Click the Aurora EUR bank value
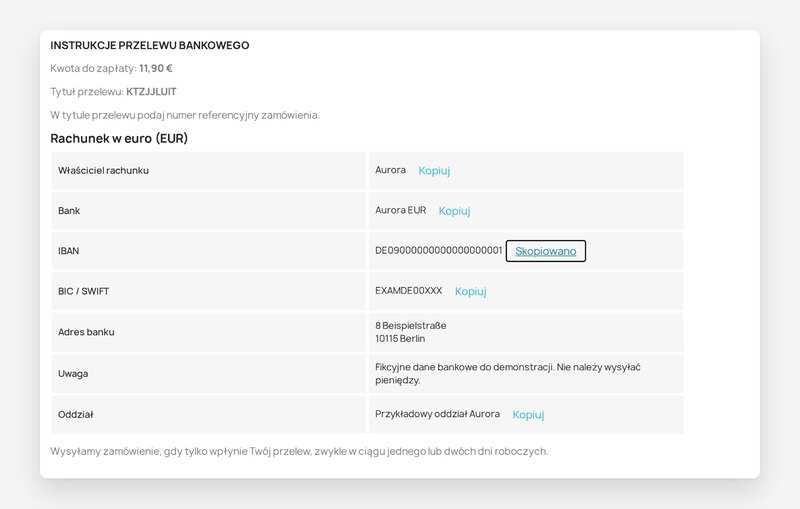800x509 pixels. 401,210
